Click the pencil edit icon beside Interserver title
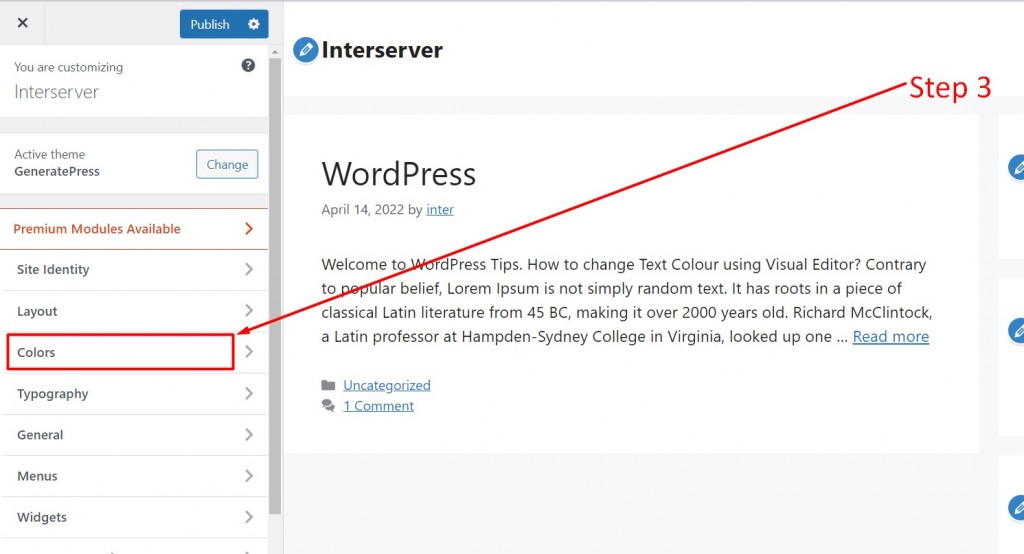Screen dimensions: 1024x554 (305, 50)
